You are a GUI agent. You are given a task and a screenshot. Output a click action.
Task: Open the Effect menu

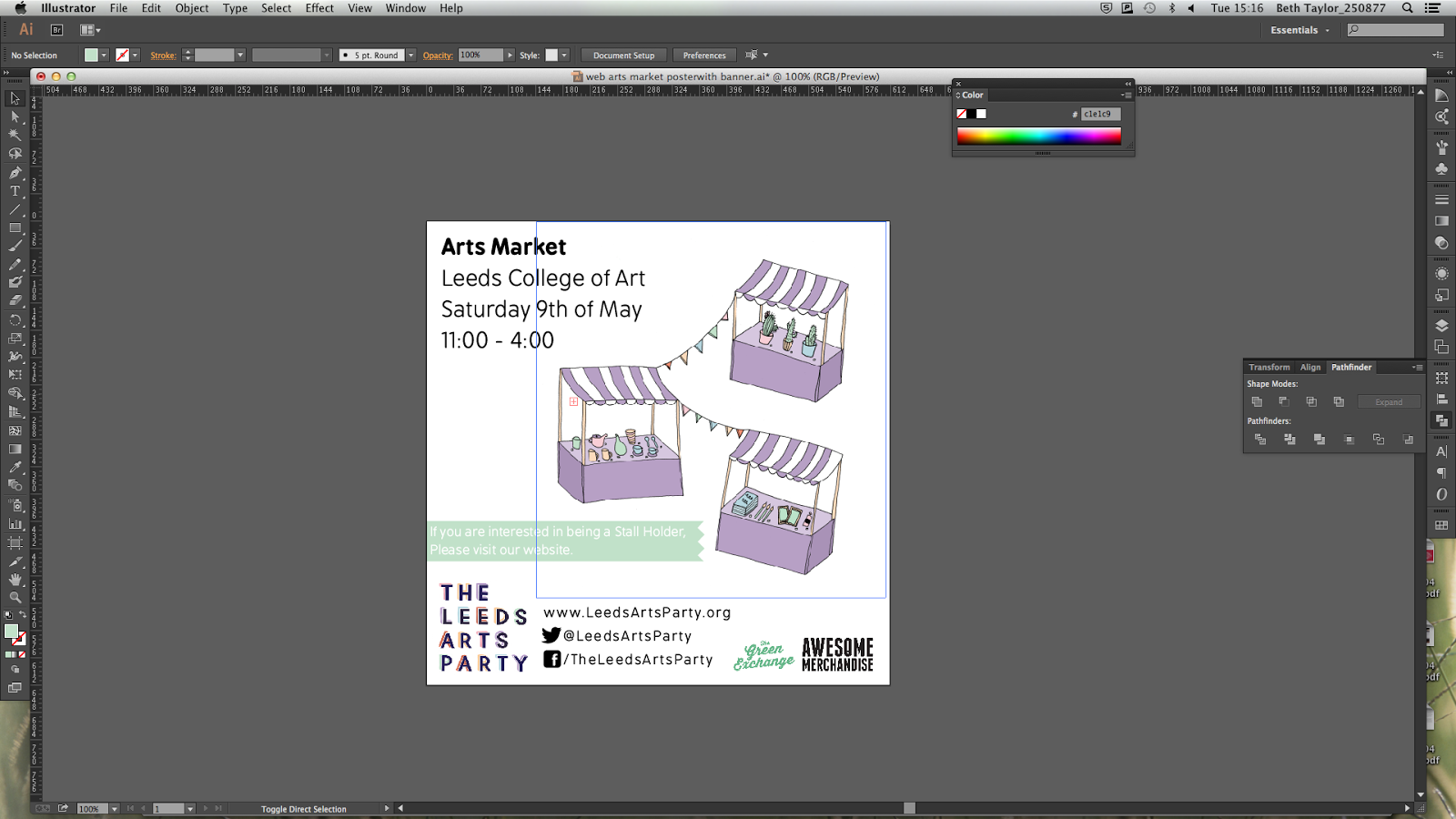pyautogui.click(x=319, y=8)
